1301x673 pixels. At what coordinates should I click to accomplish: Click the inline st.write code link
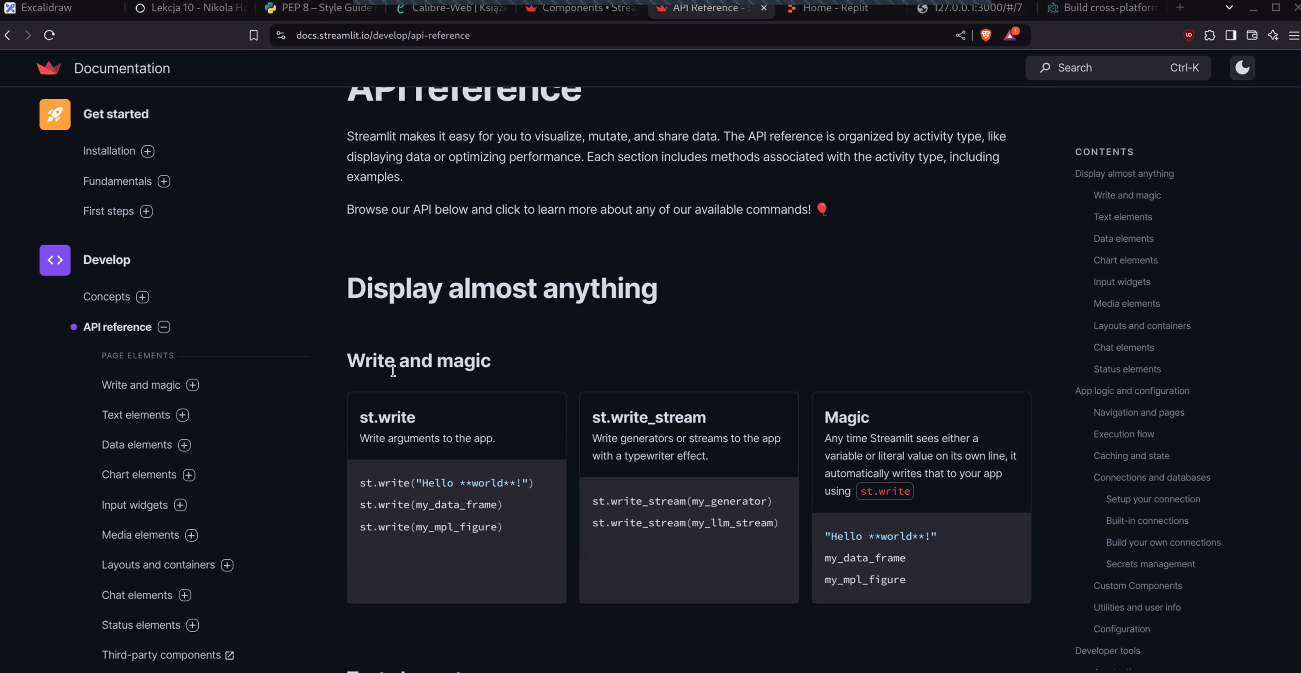[885, 491]
